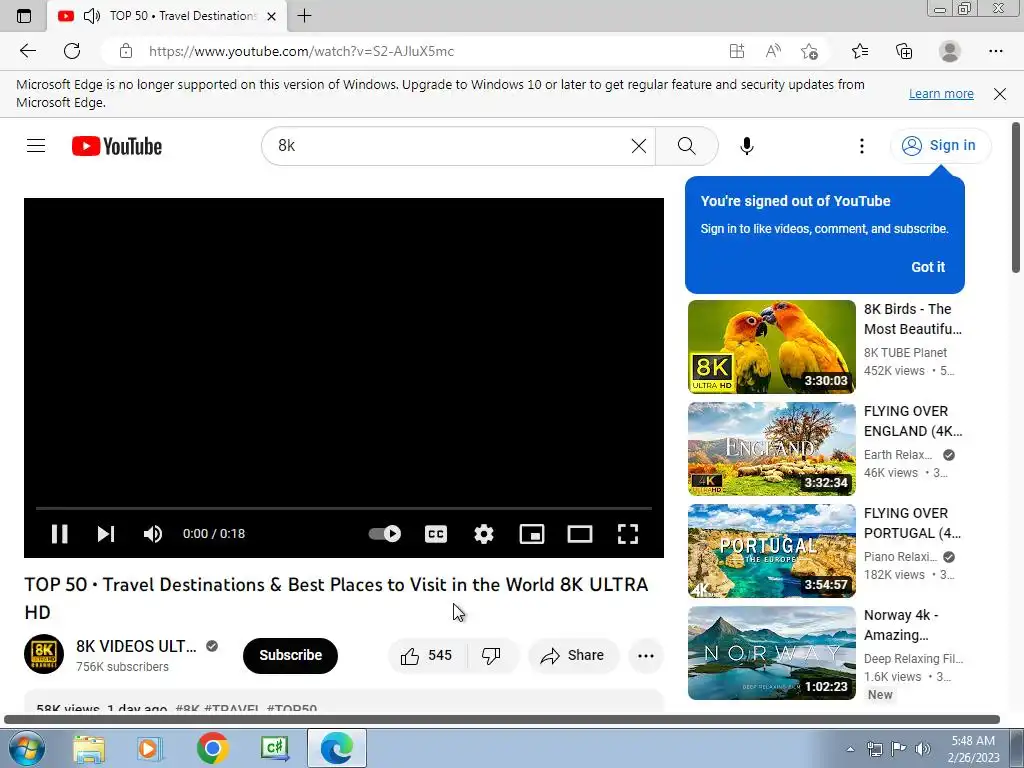Mute the video player volume
Screen dimensions: 1024x768
[x=153, y=534]
